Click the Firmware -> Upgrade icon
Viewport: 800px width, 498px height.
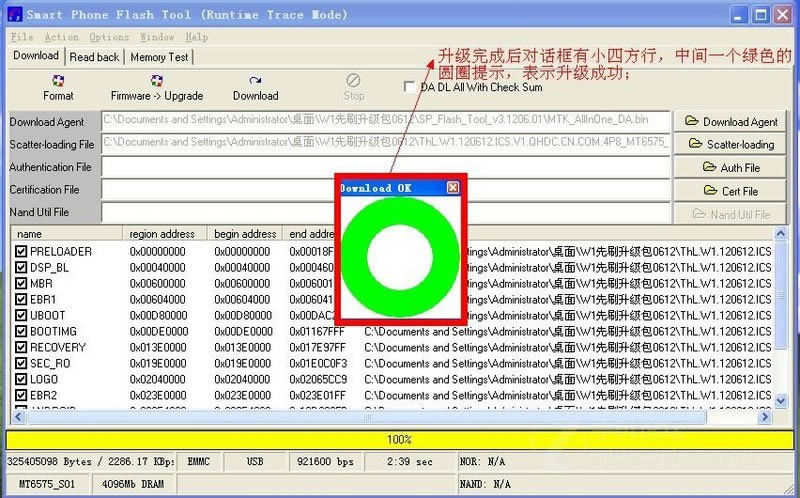click(156, 86)
